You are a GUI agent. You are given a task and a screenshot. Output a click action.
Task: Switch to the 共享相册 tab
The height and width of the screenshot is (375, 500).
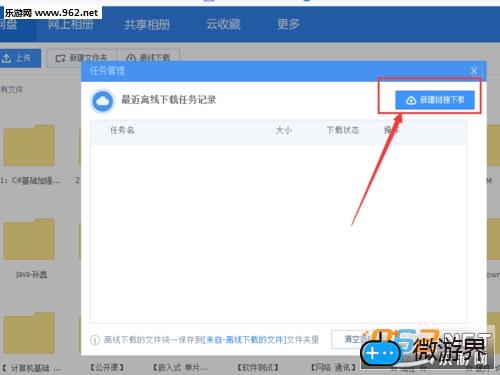147,24
